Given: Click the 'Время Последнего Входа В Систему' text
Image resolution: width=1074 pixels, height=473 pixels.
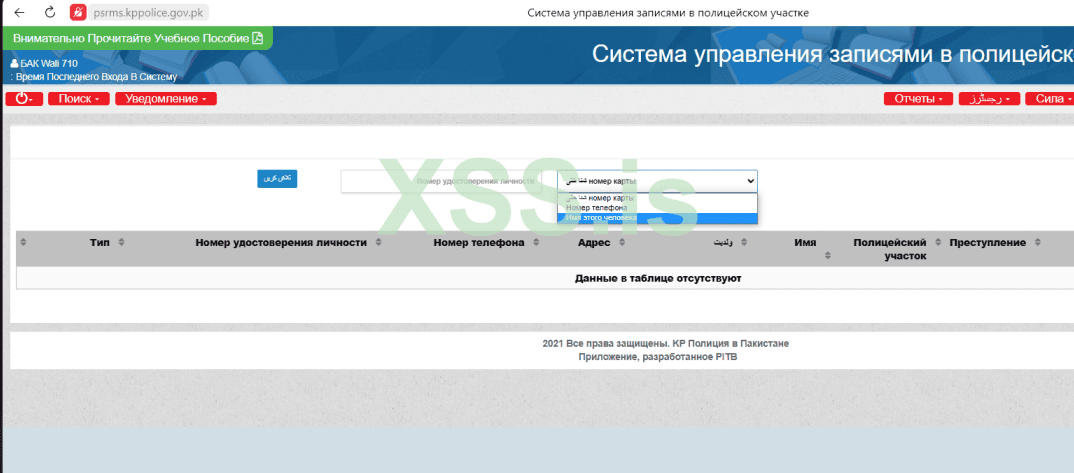Looking at the screenshot, I should click(x=96, y=77).
